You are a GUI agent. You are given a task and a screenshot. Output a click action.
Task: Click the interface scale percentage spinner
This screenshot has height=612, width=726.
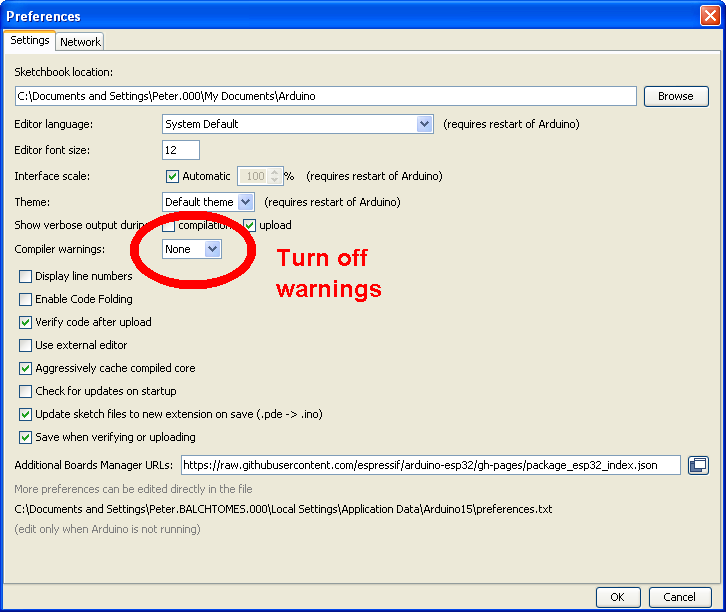(x=260, y=176)
